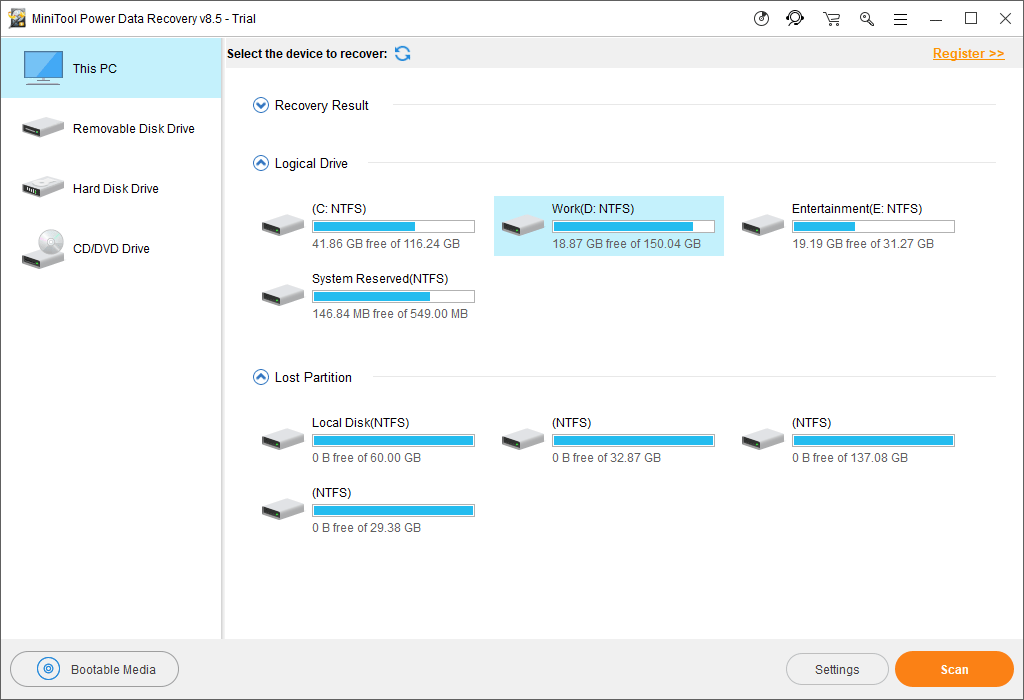The height and width of the screenshot is (700, 1024).
Task: Click the Local Disk 60.00 GB usage bar
Action: pos(394,441)
